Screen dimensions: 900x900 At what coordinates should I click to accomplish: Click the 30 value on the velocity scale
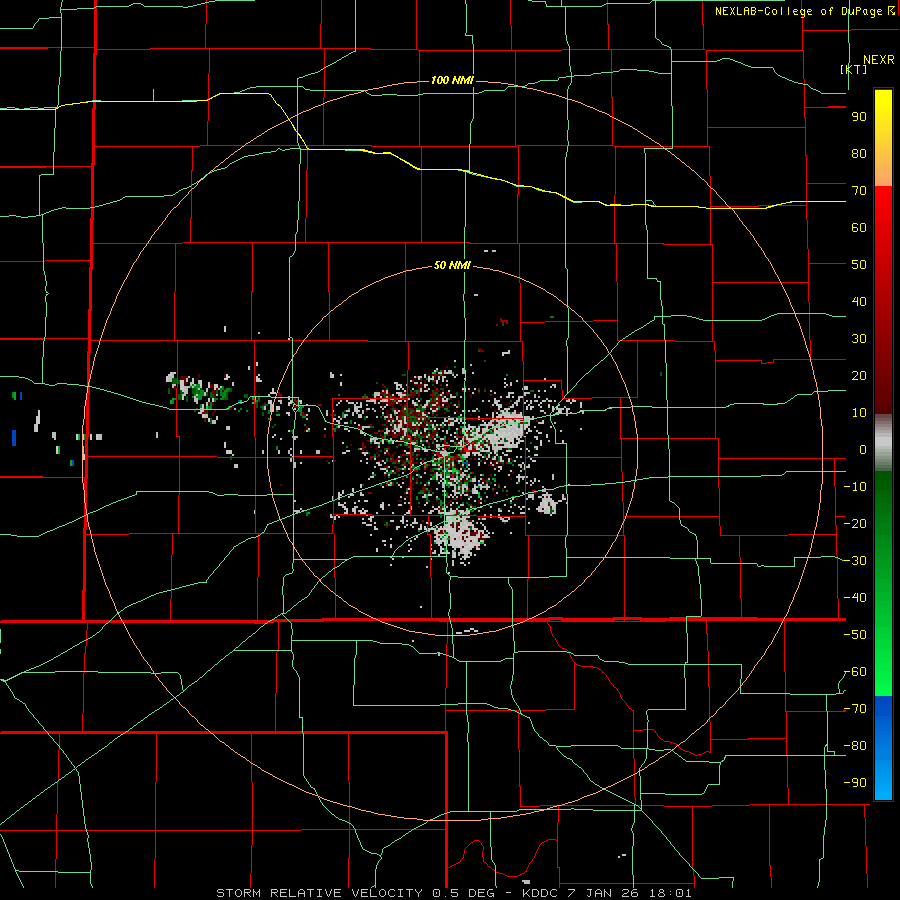[x=859, y=339]
